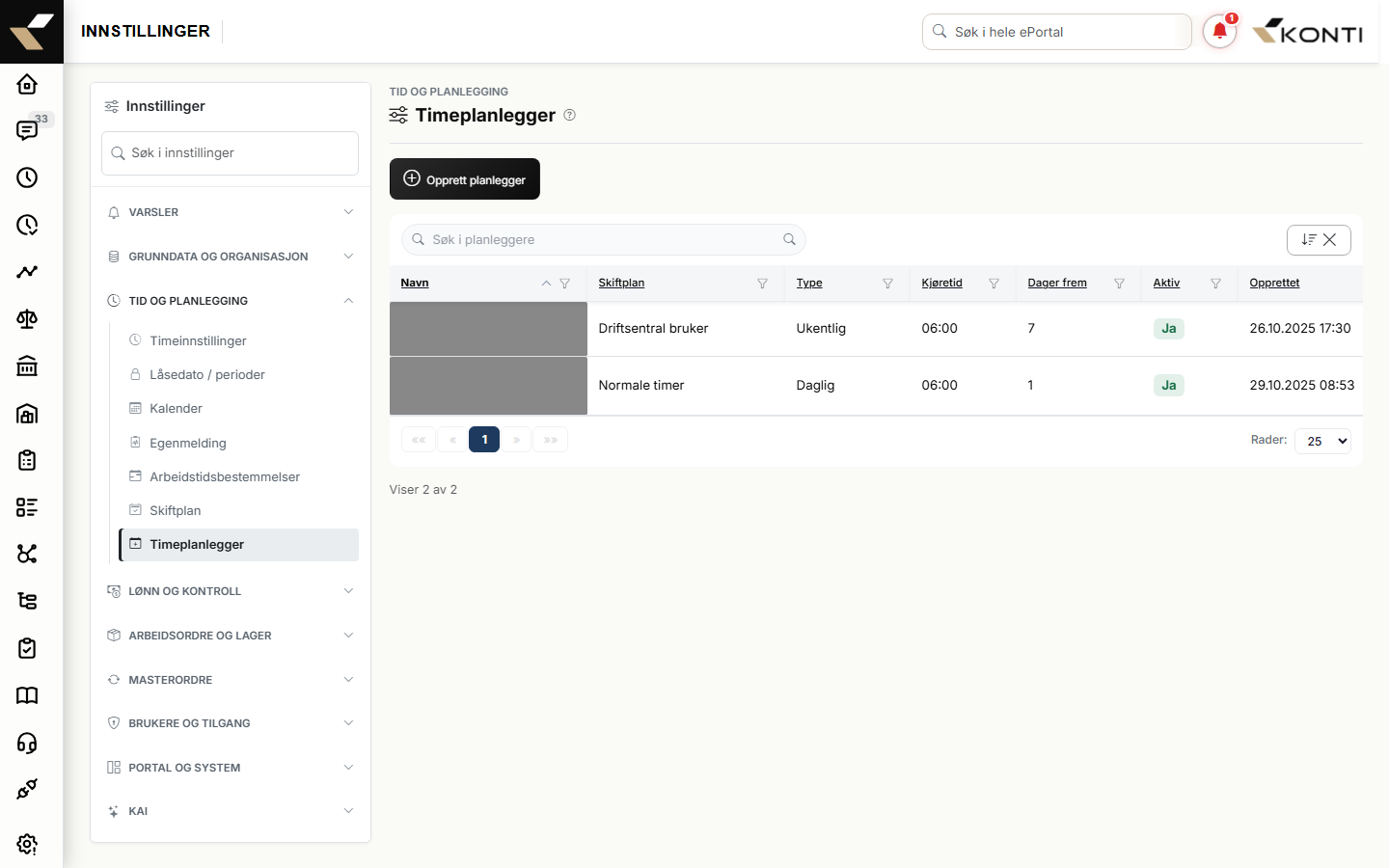This screenshot has height=868, width=1389.
Task: Open the headset support sidebar icon
Action: pyautogui.click(x=27, y=743)
